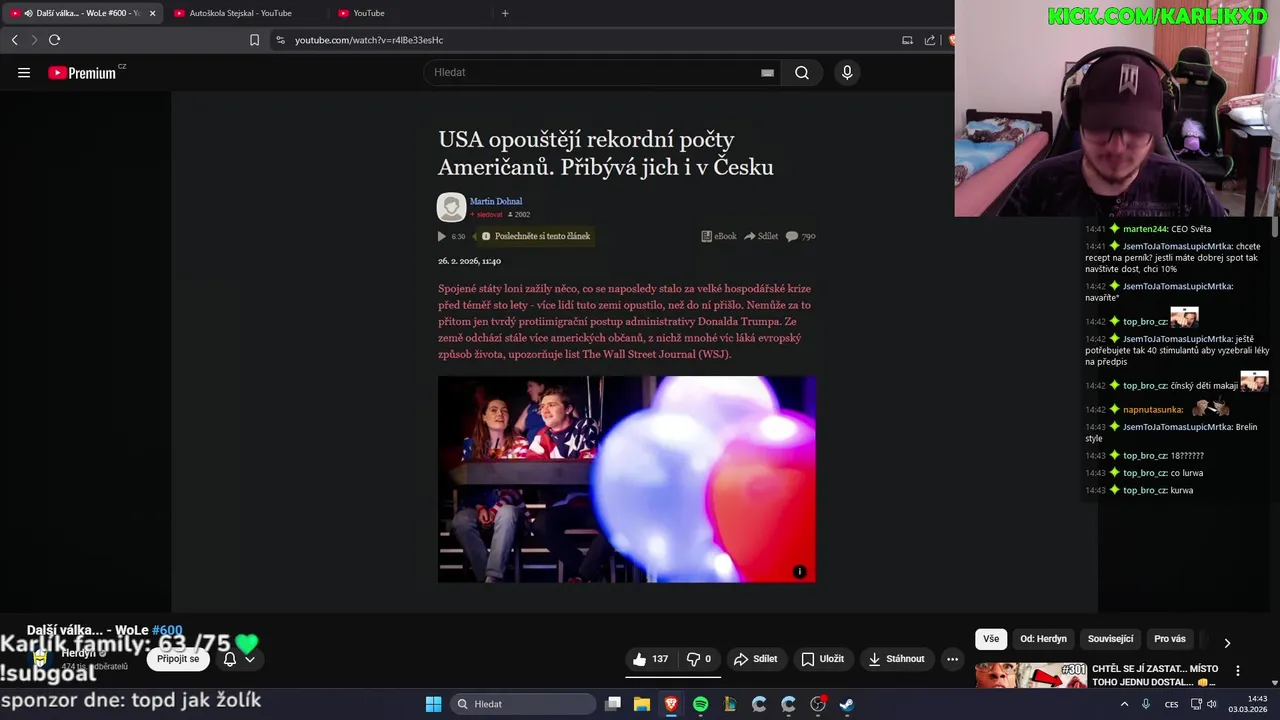1280x720 pixels.
Task: Save video with Uložit button
Action: (823, 659)
